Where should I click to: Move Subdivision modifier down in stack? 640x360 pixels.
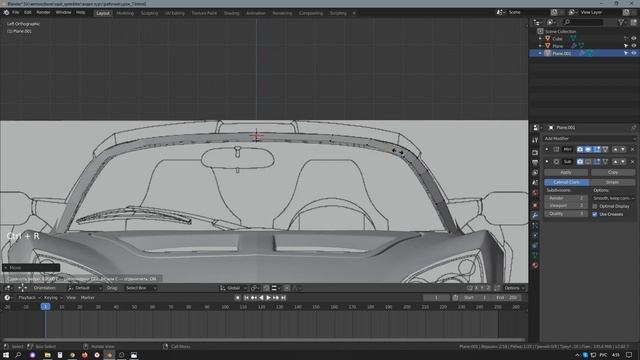coord(623,162)
